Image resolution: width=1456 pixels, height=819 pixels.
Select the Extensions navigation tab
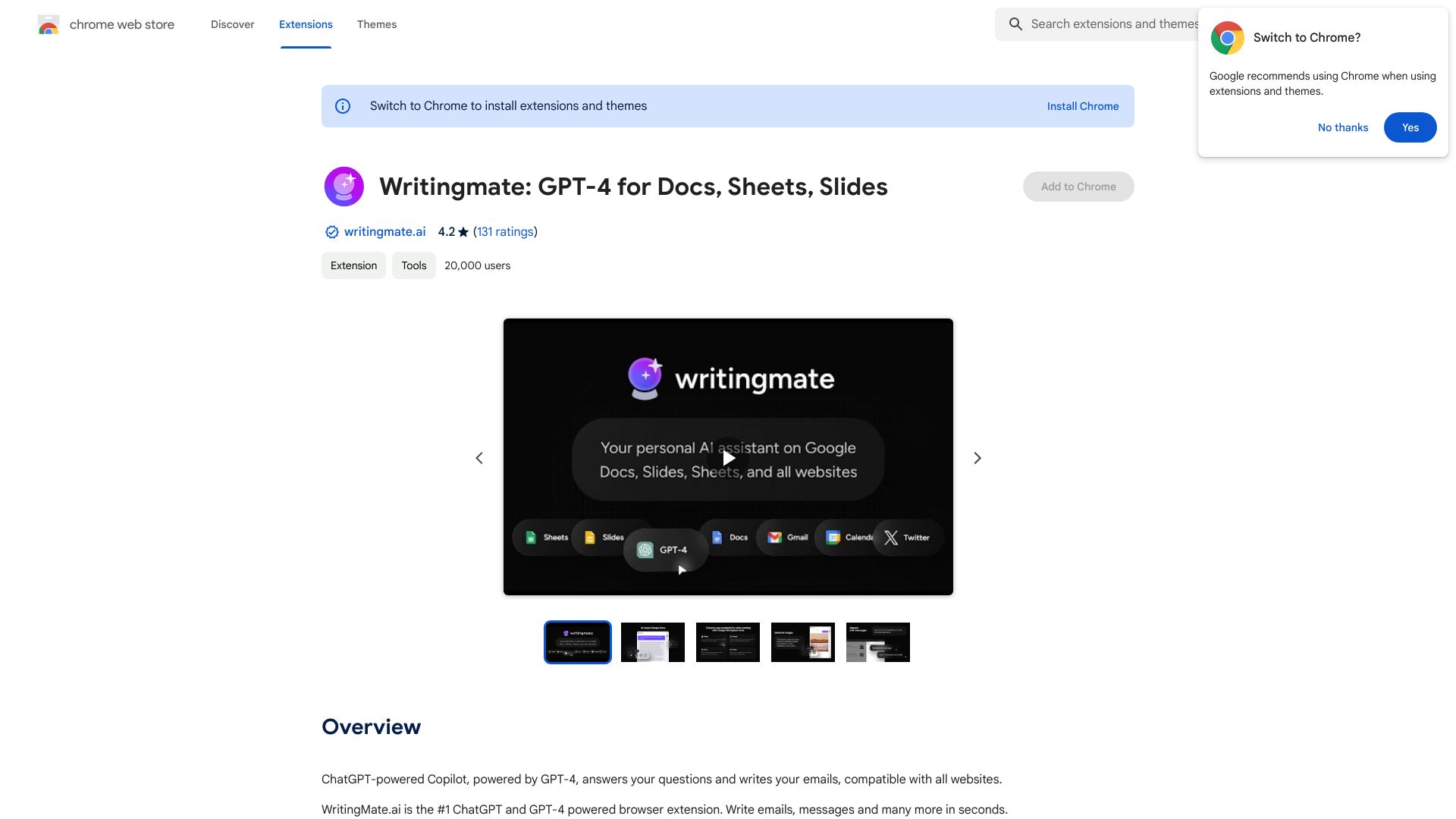coord(305,24)
